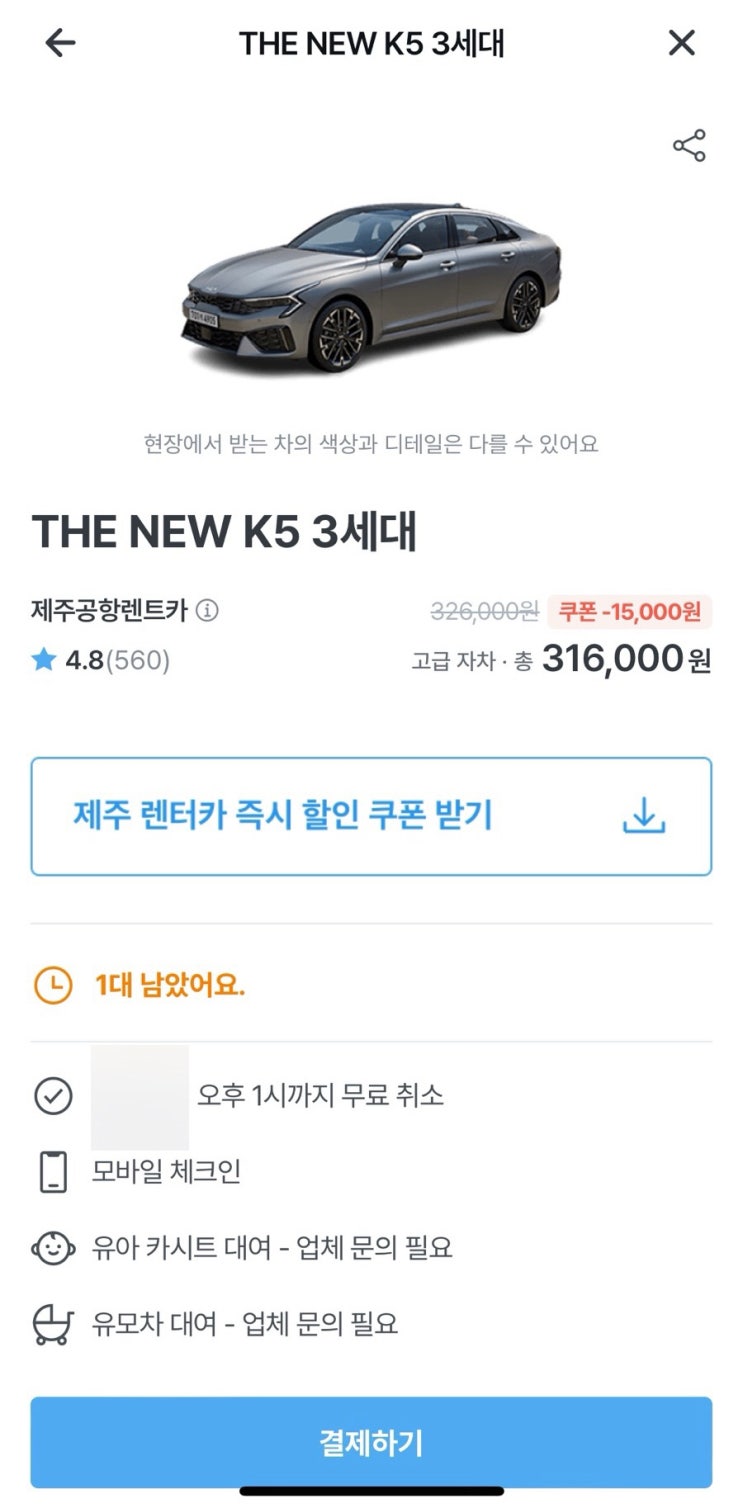The width and height of the screenshot is (743, 1508).
Task: Tap the 316,000원 total price
Action: click(x=626, y=660)
